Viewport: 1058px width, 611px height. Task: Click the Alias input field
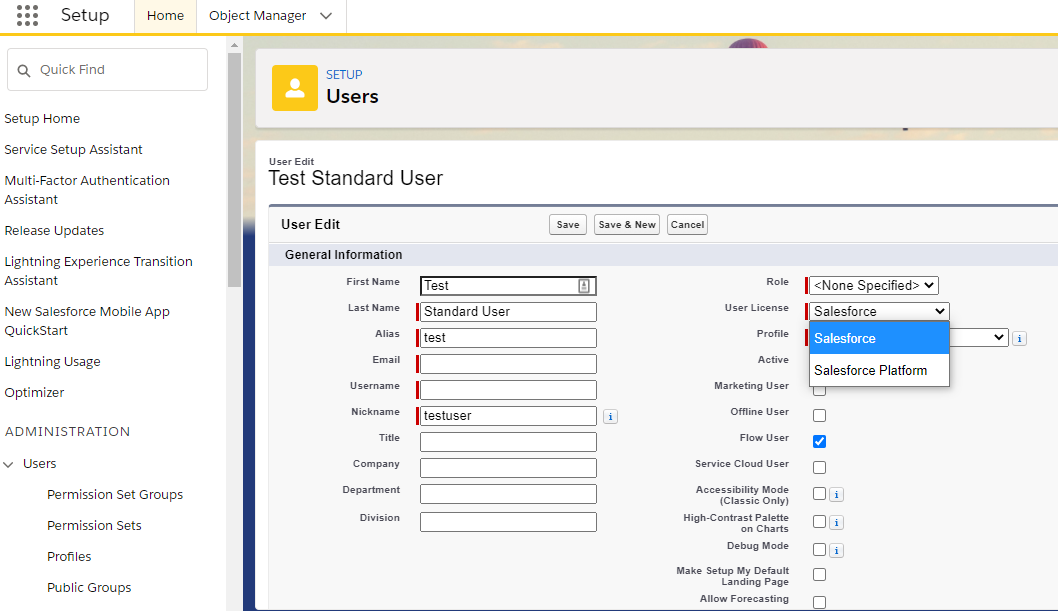[x=508, y=338]
